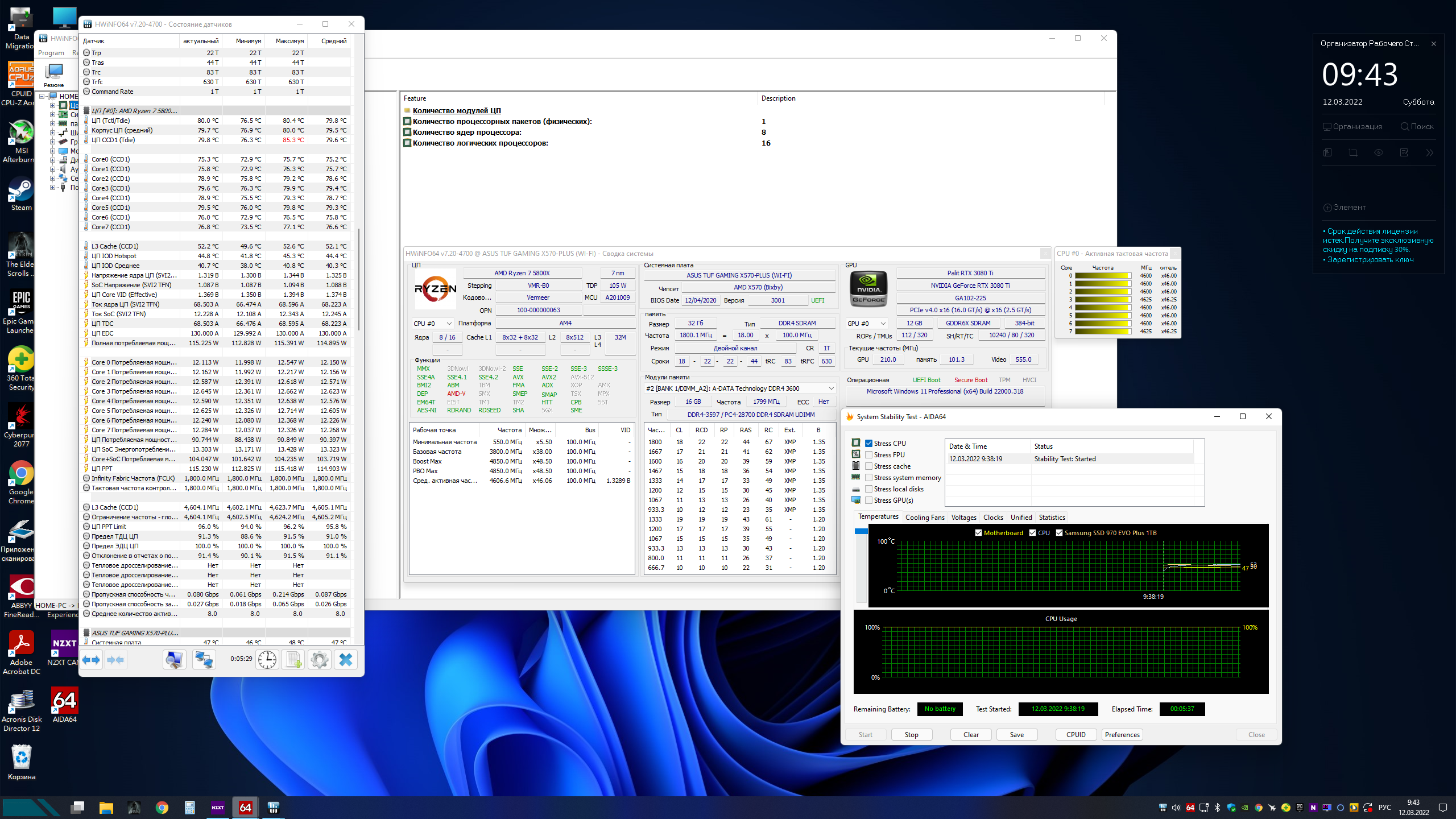Open the sensor settings gear icon

pos(320,660)
